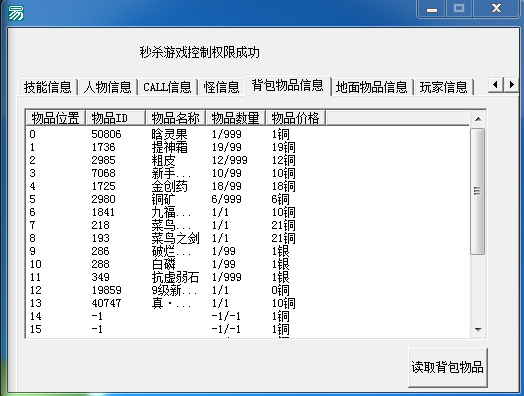Sort by the 物品位置 column header
524x396 pixels.
55,118
